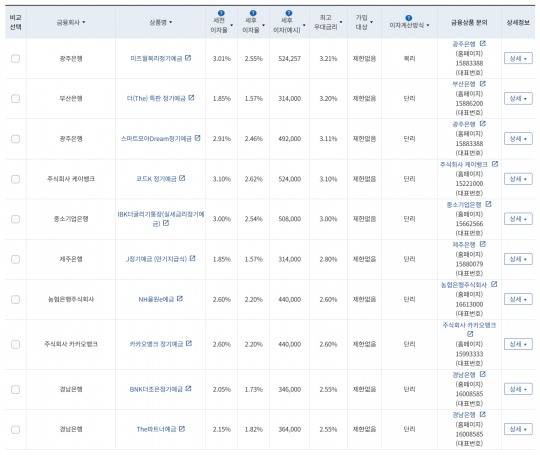Expand 상세 dropdown for 미즈월복리정기예금
The image size is (540, 455).
click(x=518, y=58)
